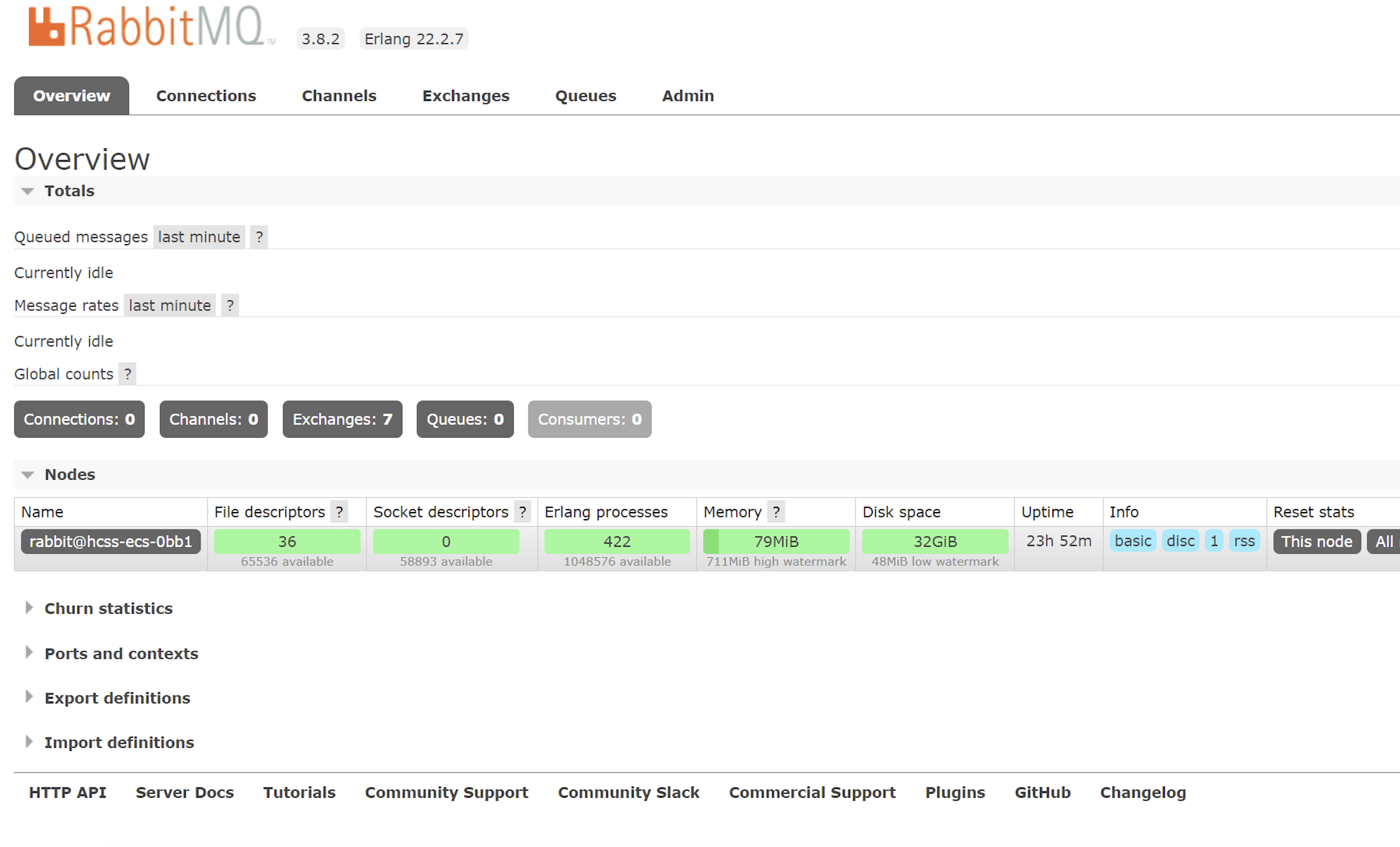Change Queued messages last minute range
1400x847 pixels.
199,237
